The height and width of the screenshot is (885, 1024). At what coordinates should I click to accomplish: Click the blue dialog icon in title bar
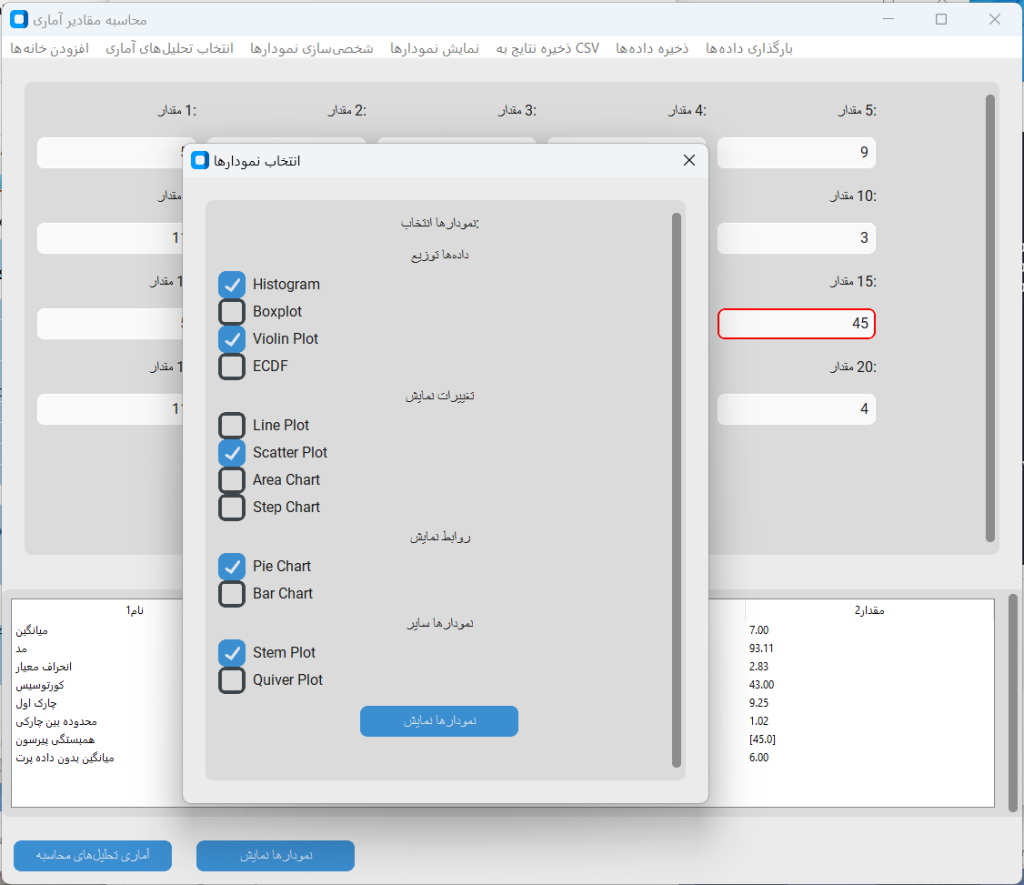(x=200, y=161)
